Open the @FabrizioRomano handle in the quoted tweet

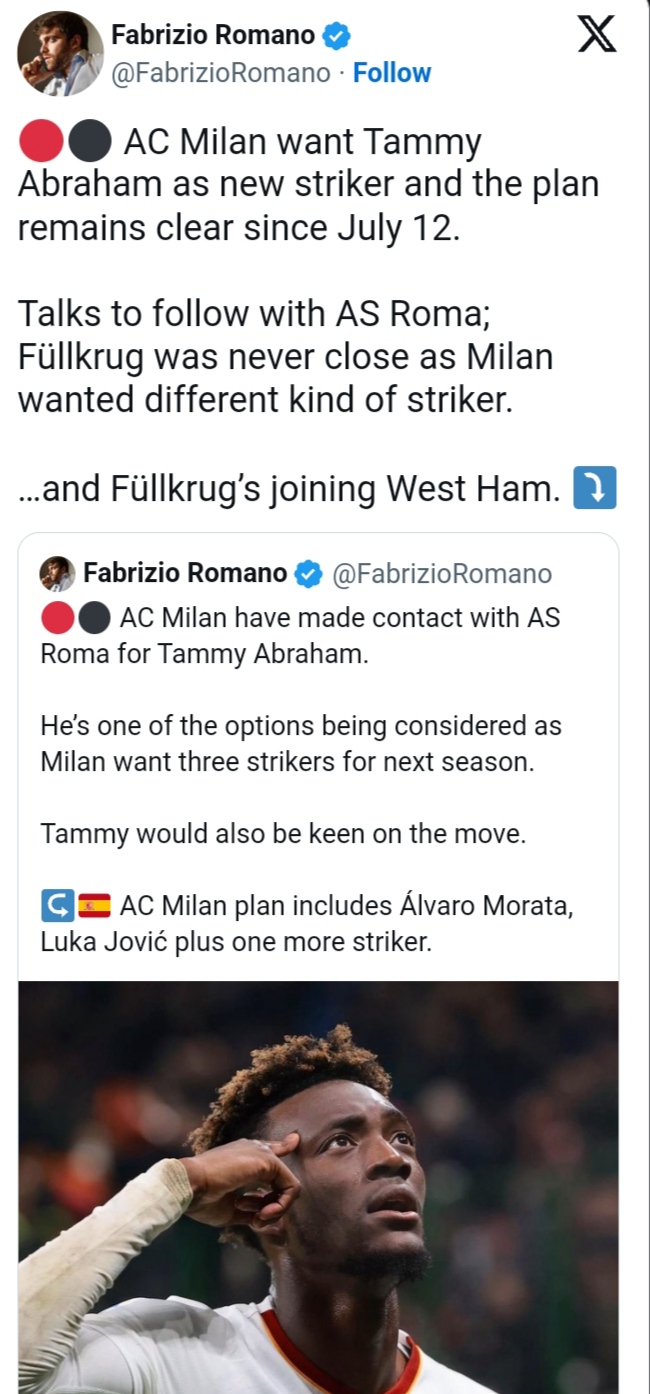[441, 574]
